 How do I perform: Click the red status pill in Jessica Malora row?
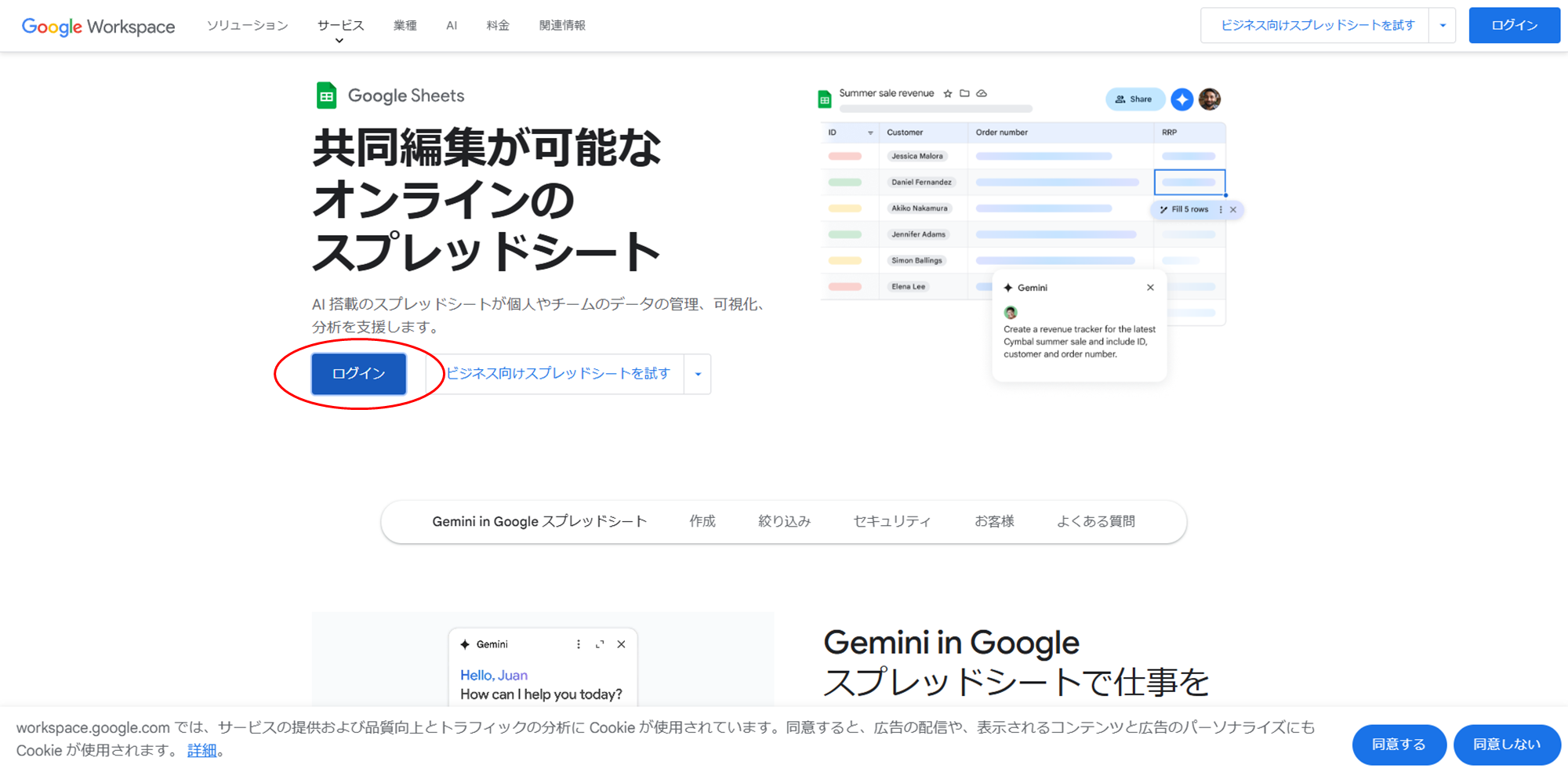pos(845,156)
